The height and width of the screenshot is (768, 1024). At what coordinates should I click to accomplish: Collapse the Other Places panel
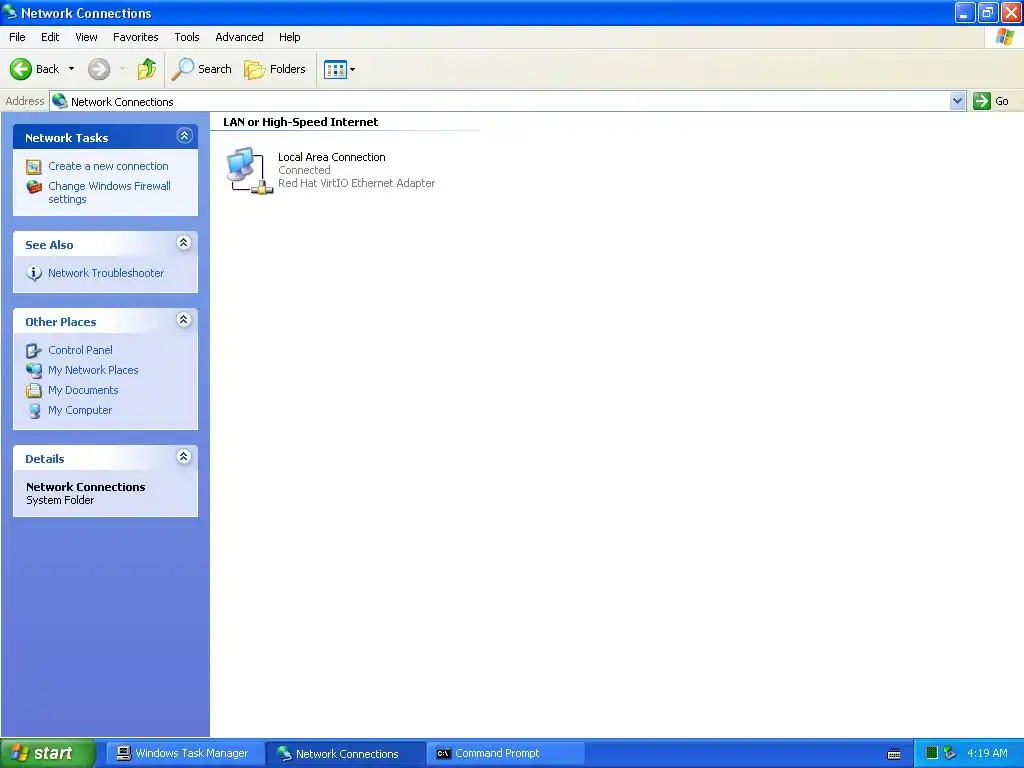pos(184,320)
